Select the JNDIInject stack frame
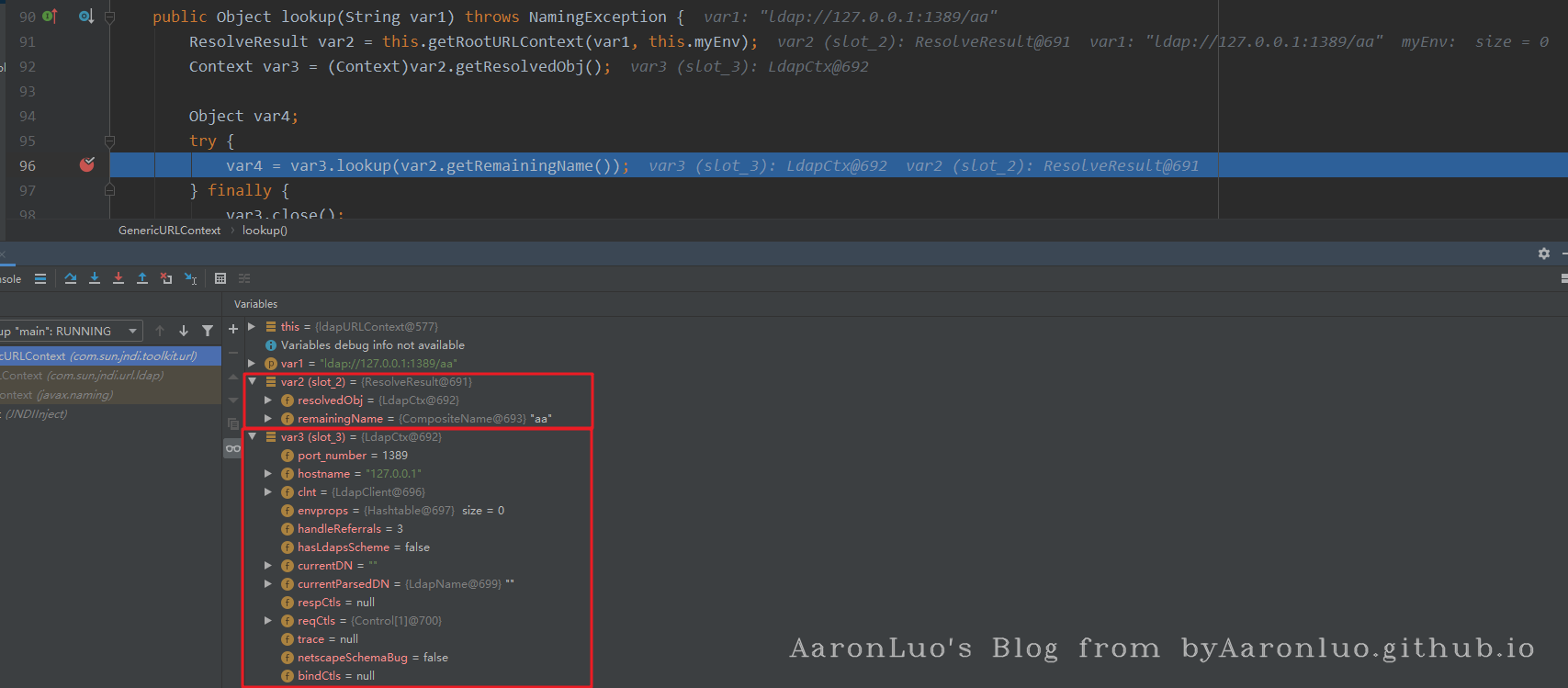The image size is (1568, 688). 37,414
